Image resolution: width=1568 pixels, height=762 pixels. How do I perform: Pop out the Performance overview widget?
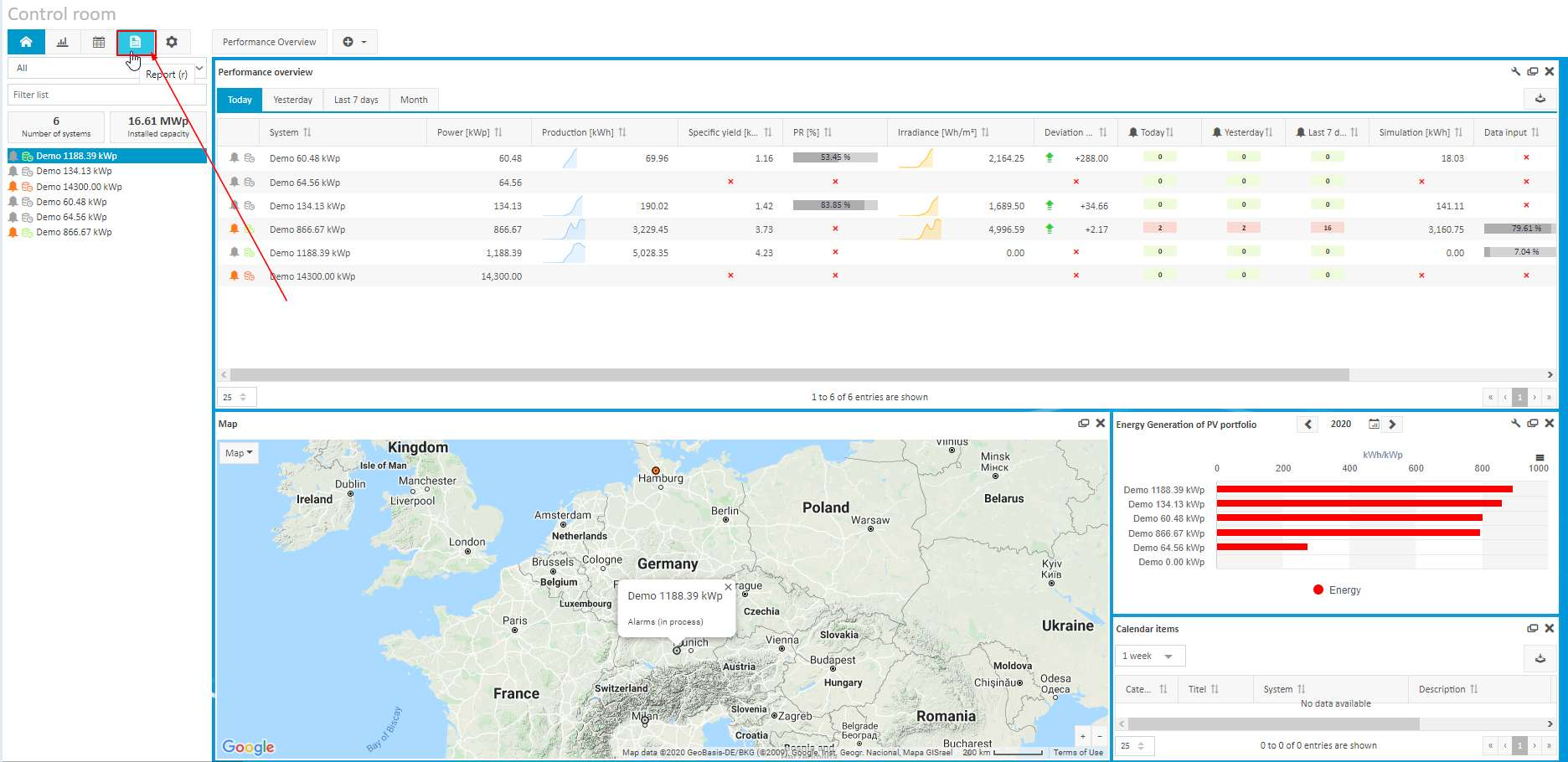coord(1532,72)
